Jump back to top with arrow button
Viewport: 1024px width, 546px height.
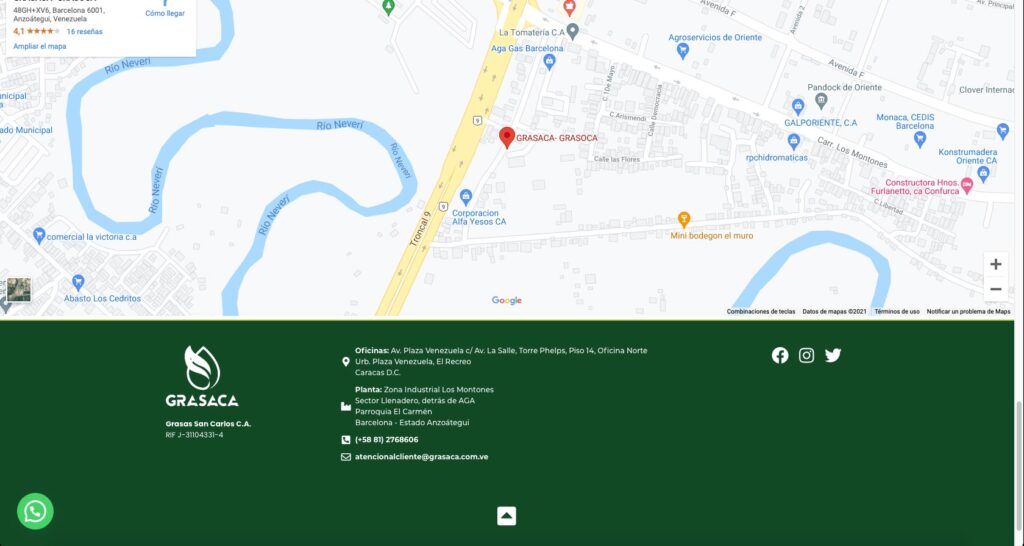(506, 516)
